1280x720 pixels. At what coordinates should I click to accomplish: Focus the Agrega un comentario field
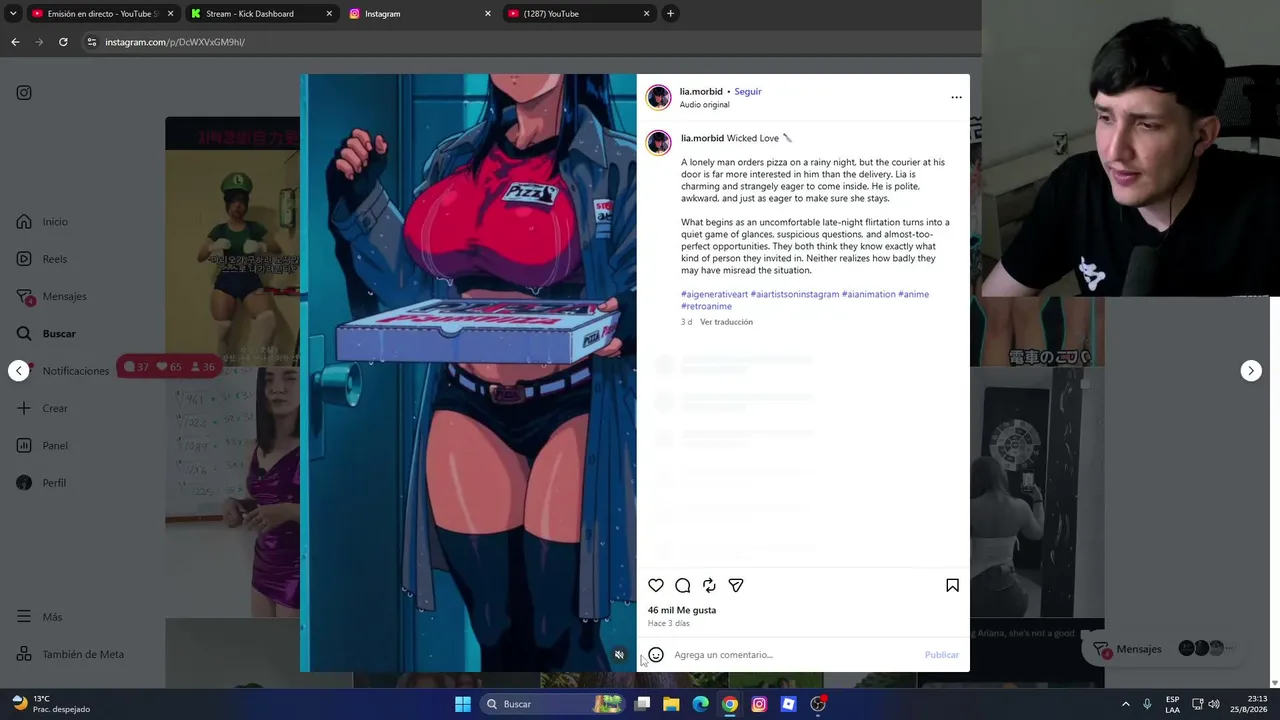click(795, 655)
